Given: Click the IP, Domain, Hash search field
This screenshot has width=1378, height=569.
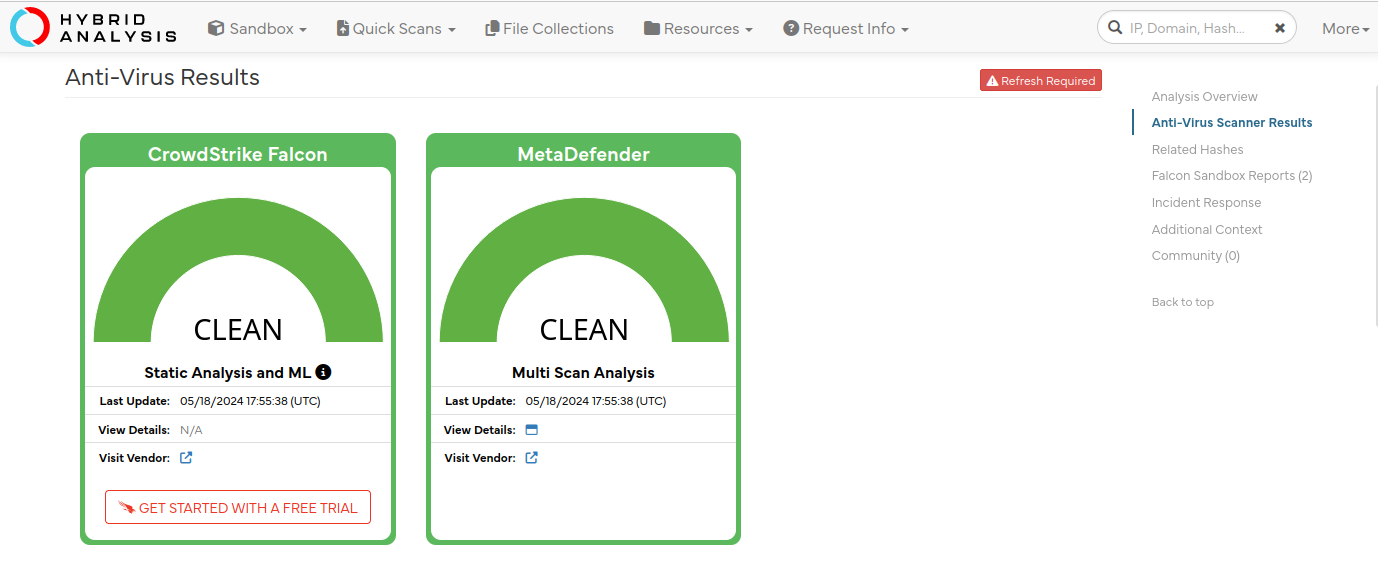Looking at the screenshot, I should click(1196, 28).
